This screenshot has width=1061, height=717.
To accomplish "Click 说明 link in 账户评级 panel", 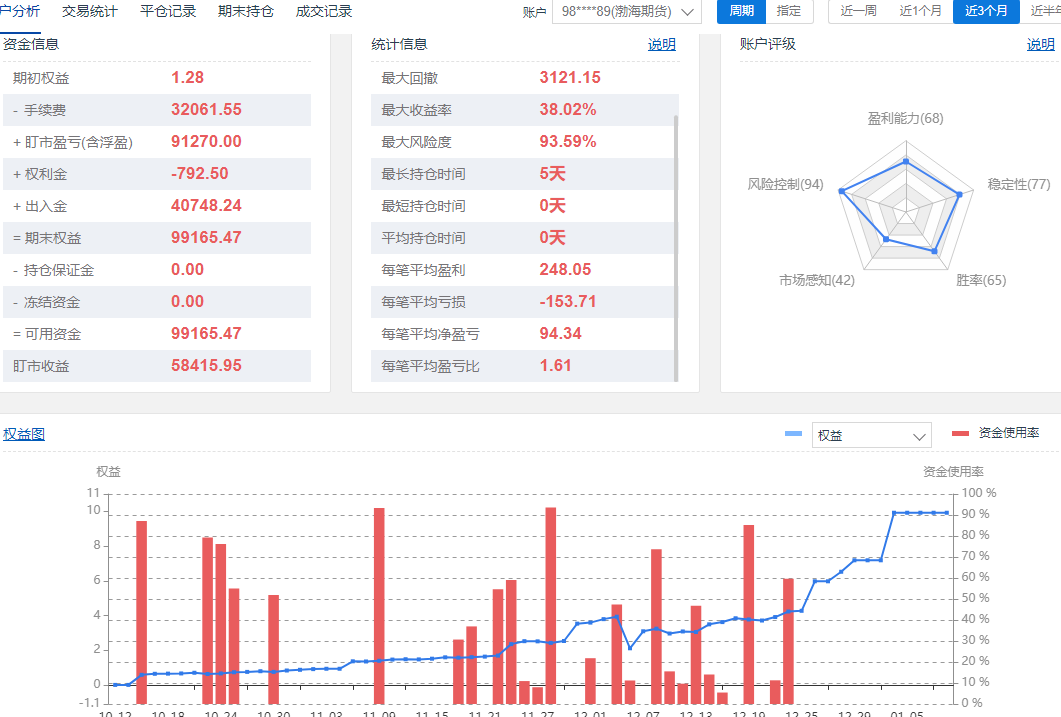I will (x=1040, y=45).
